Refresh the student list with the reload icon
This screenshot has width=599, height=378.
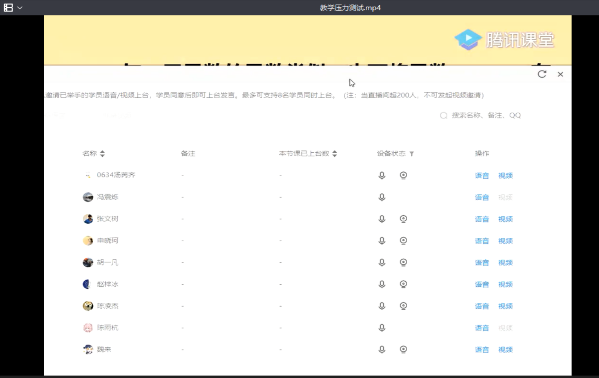pyautogui.click(x=542, y=74)
